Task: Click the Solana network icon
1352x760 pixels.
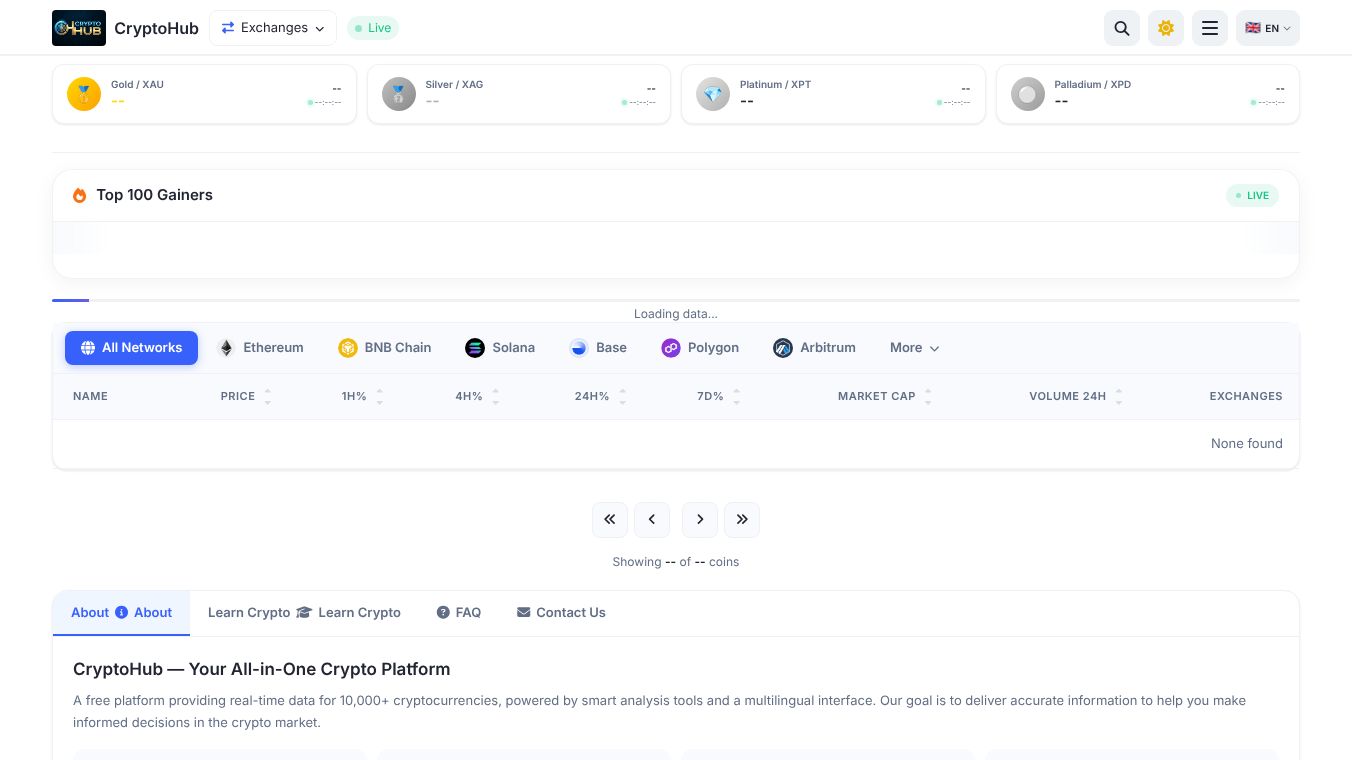Action: (x=475, y=347)
